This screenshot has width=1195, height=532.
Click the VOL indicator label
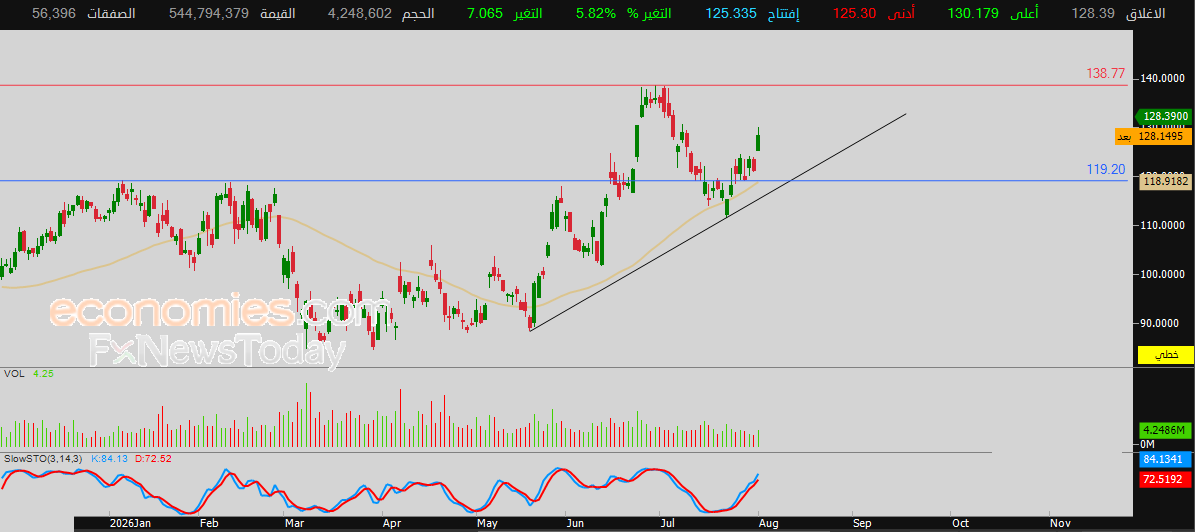pyautogui.click(x=13, y=373)
